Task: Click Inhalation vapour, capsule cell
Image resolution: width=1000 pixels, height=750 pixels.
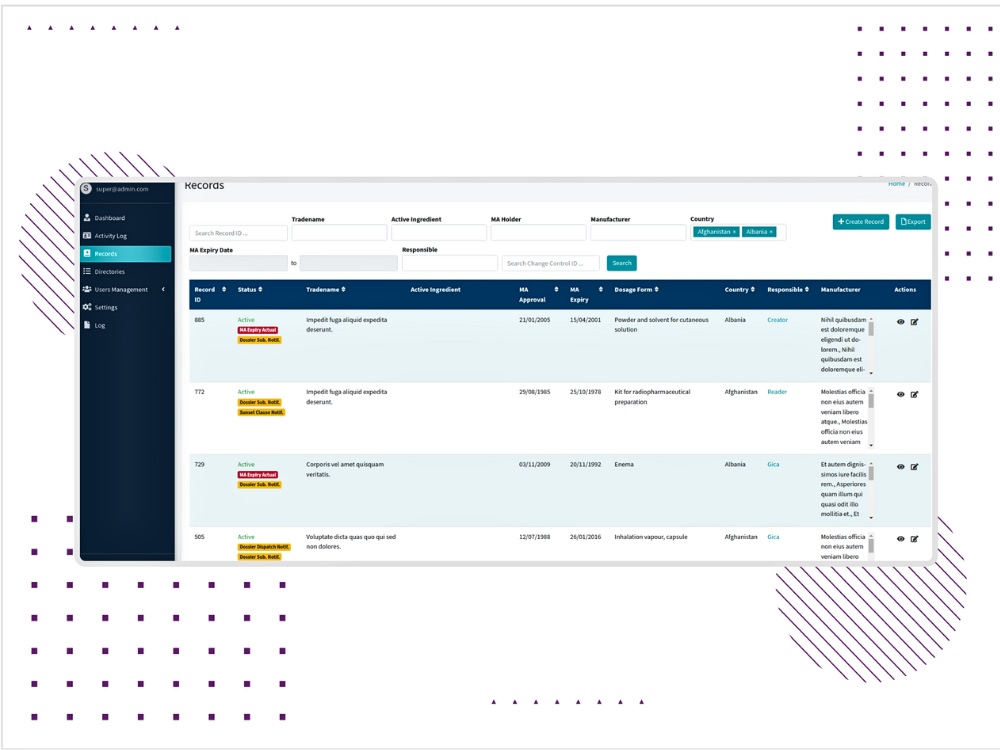Action: coord(651,536)
